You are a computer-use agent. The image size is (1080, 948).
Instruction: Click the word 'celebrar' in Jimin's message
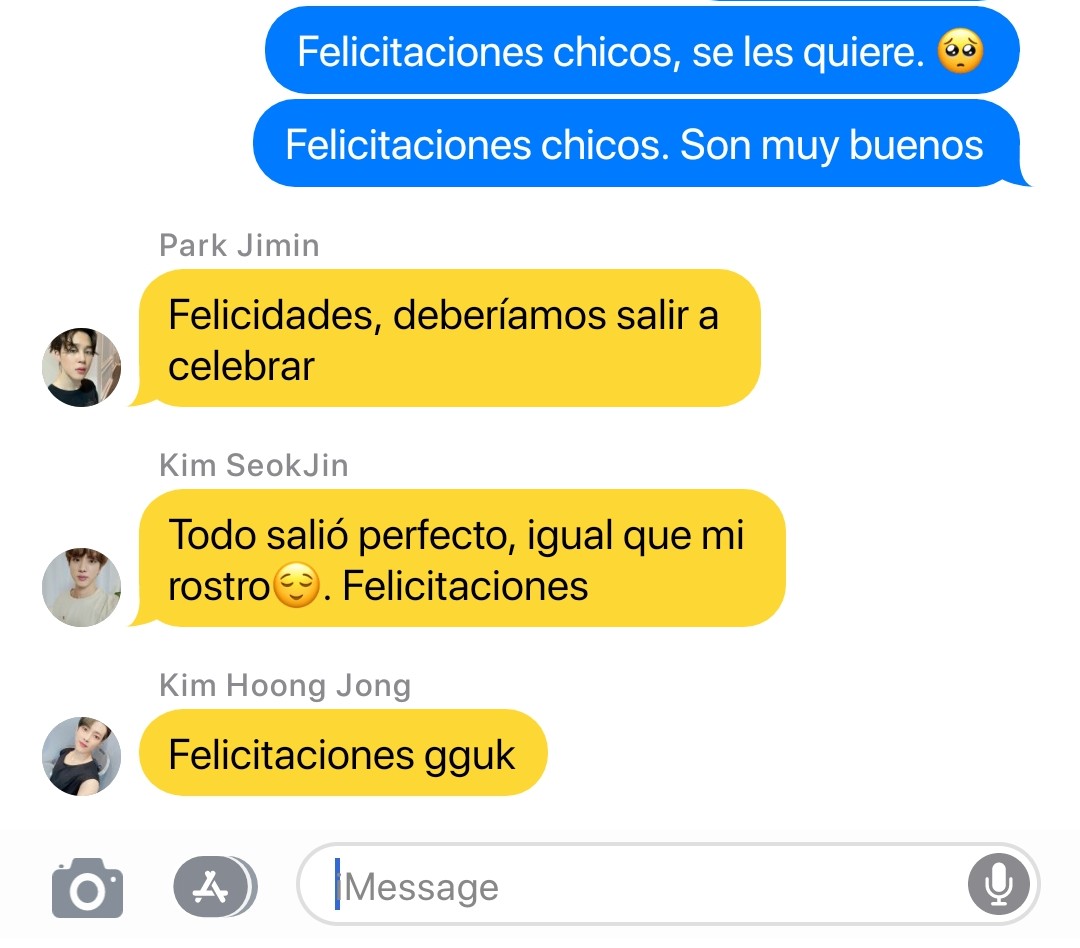(x=241, y=366)
